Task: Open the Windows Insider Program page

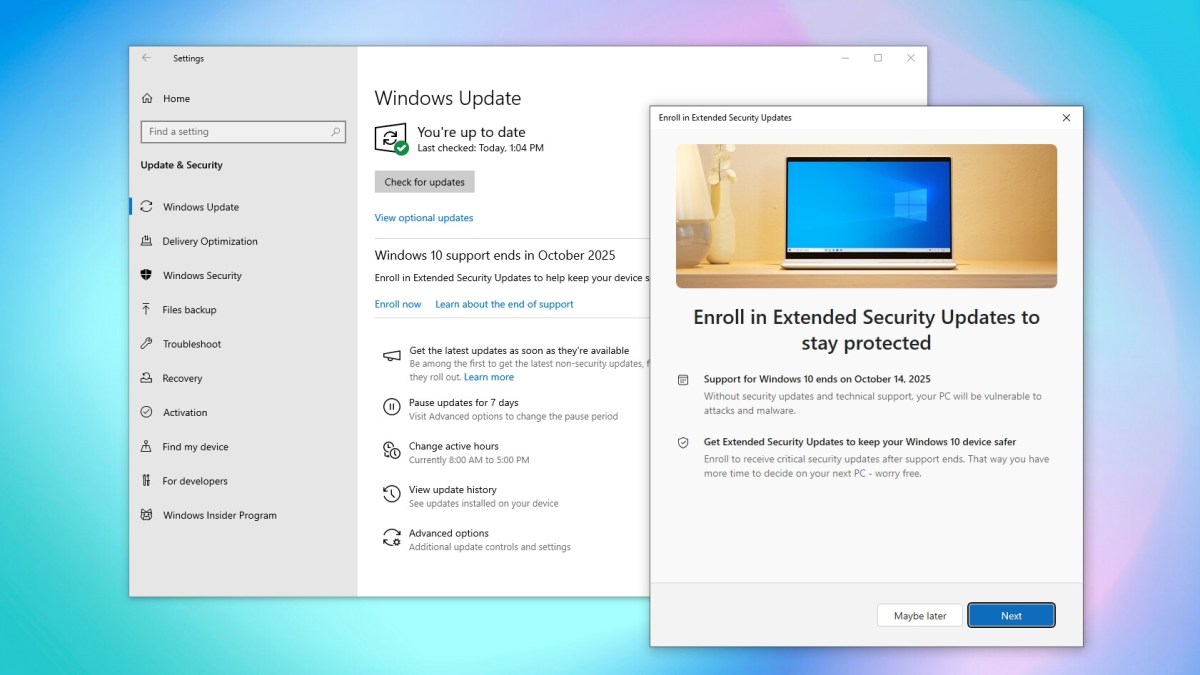Action: (219, 515)
